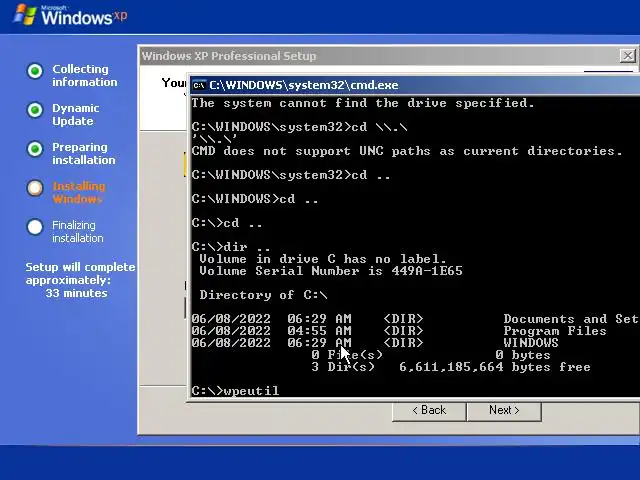The width and height of the screenshot is (640, 480).
Task: Click the 'cd \\.\' command line
Action: [300, 127]
